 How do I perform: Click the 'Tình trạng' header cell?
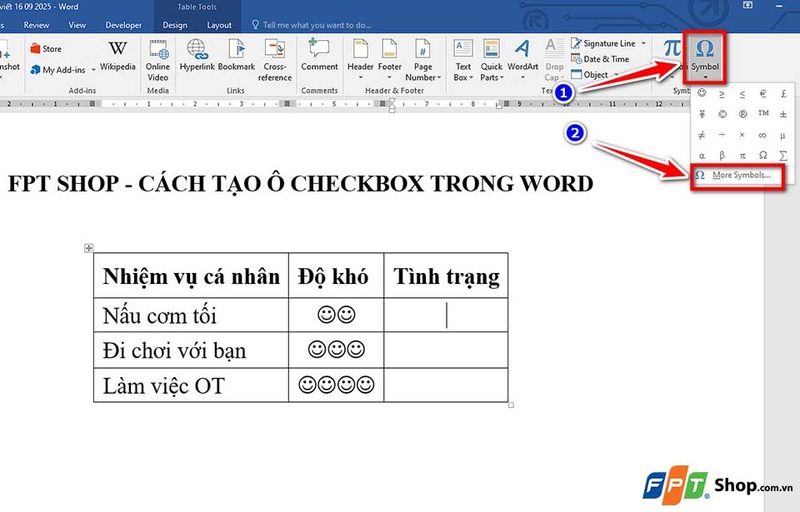coord(446,276)
